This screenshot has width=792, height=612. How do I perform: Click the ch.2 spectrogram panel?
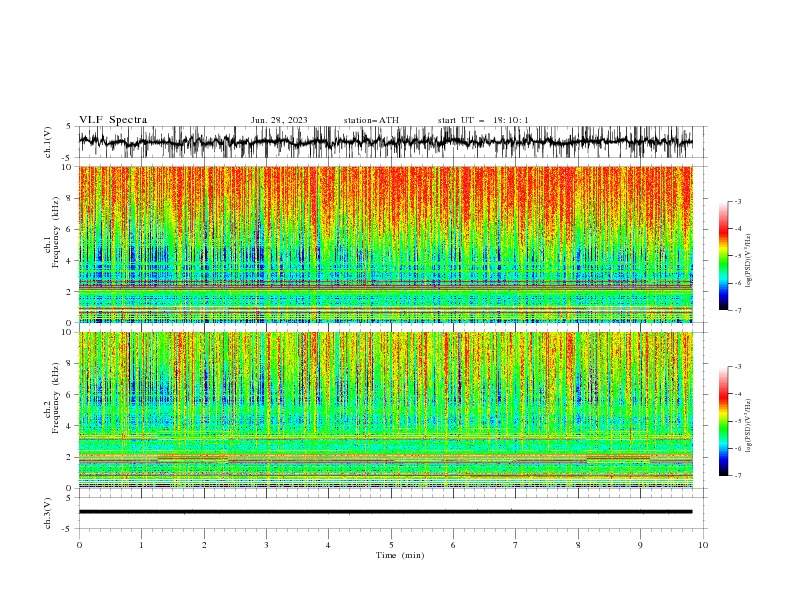(385, 410)
